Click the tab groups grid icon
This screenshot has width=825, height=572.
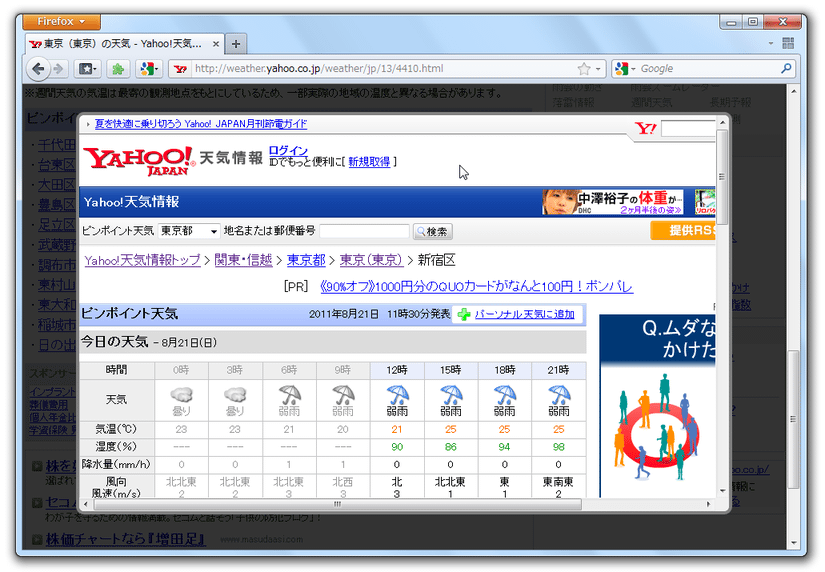tap(788, 43)
